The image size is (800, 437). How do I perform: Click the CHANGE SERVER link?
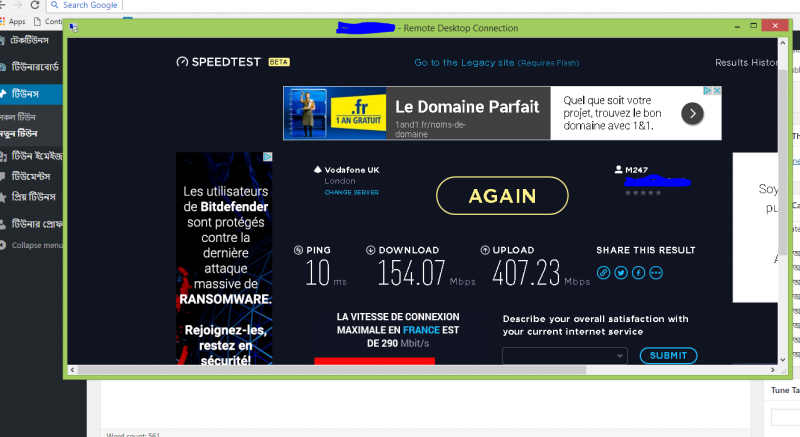(352, 192)
